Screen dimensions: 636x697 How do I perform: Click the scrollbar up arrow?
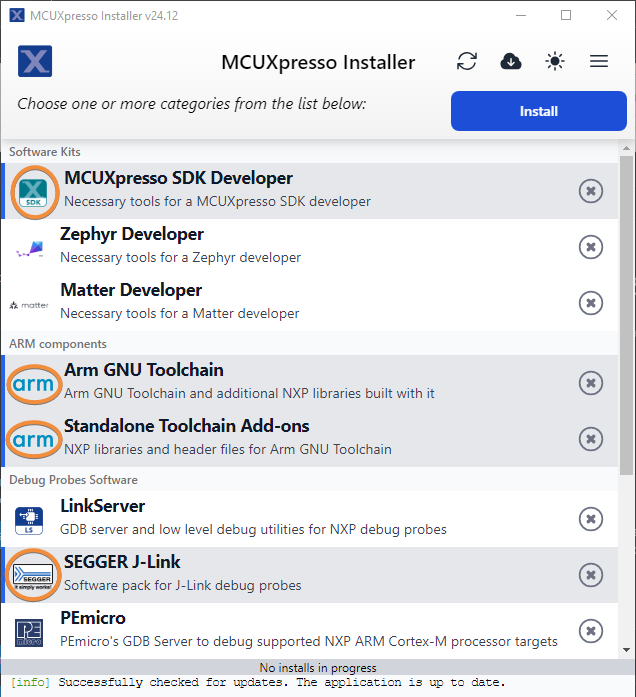coord(627,148)
